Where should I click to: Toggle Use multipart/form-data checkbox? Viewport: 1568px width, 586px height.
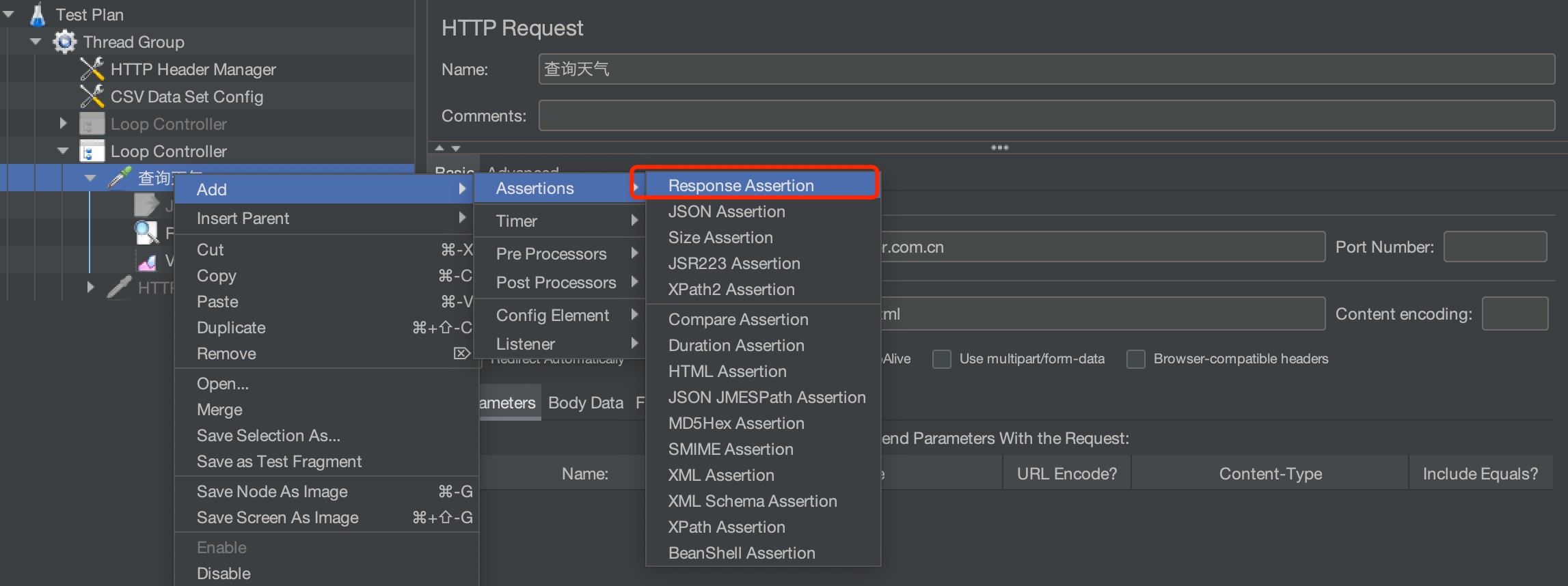(942, 359)
